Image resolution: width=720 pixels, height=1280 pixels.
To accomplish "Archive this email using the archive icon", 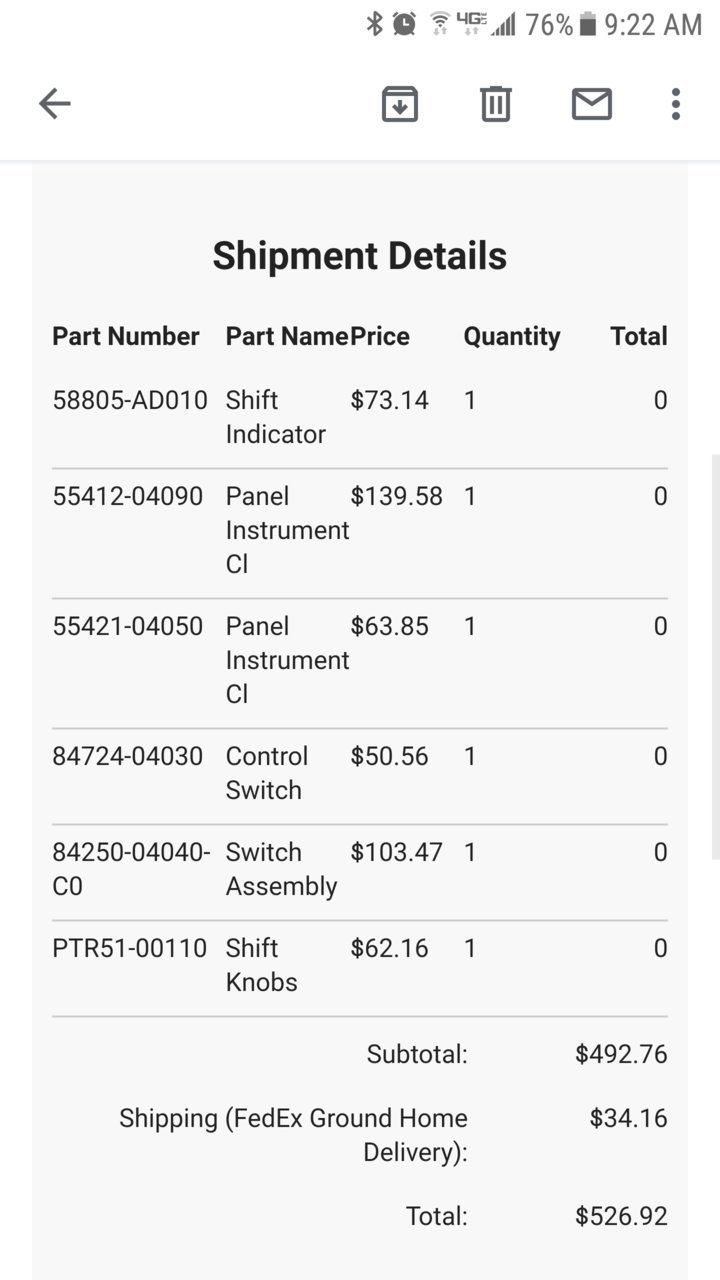I will coord(400,104).
